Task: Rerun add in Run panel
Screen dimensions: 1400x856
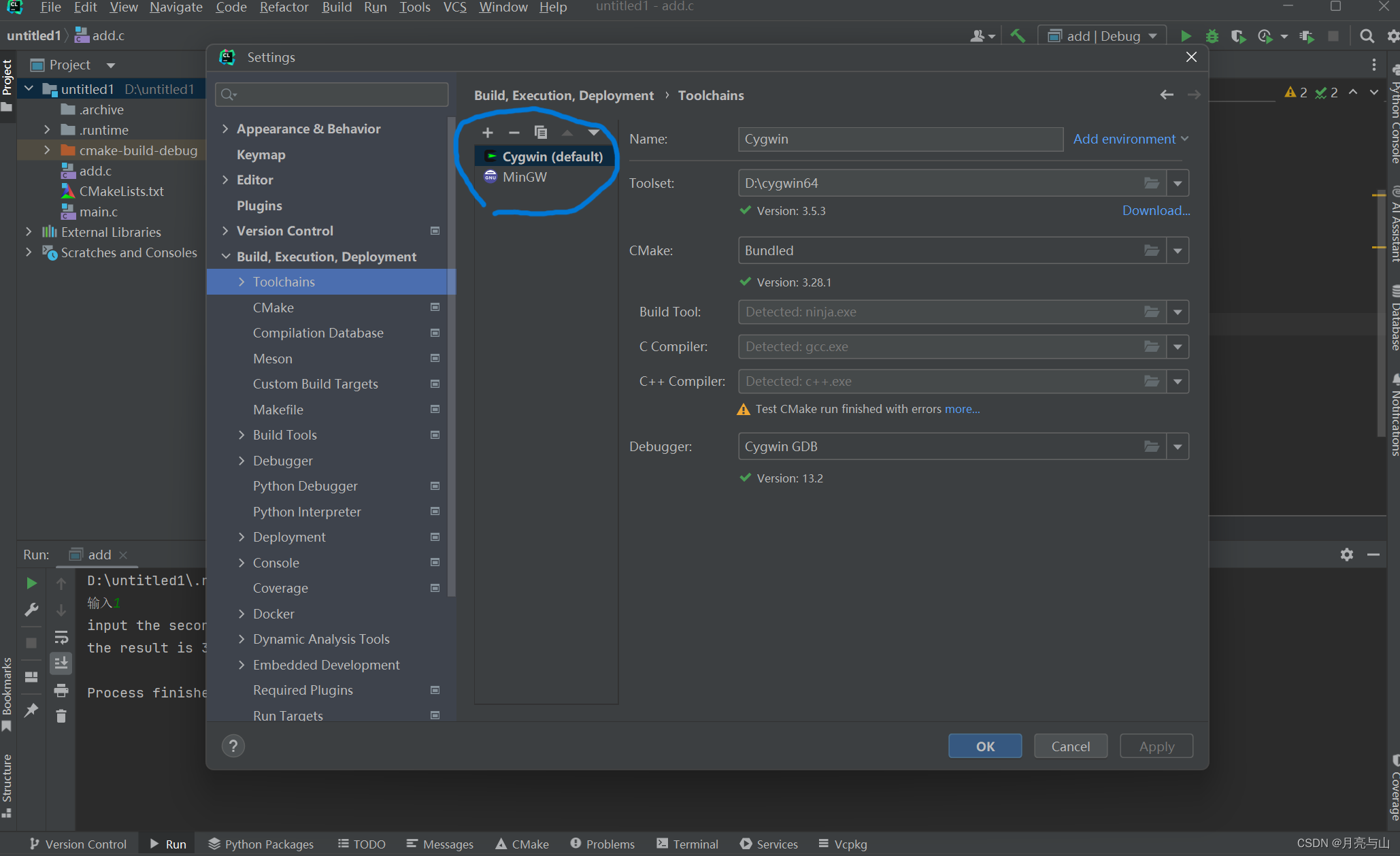Action: [x=31, y=583]
